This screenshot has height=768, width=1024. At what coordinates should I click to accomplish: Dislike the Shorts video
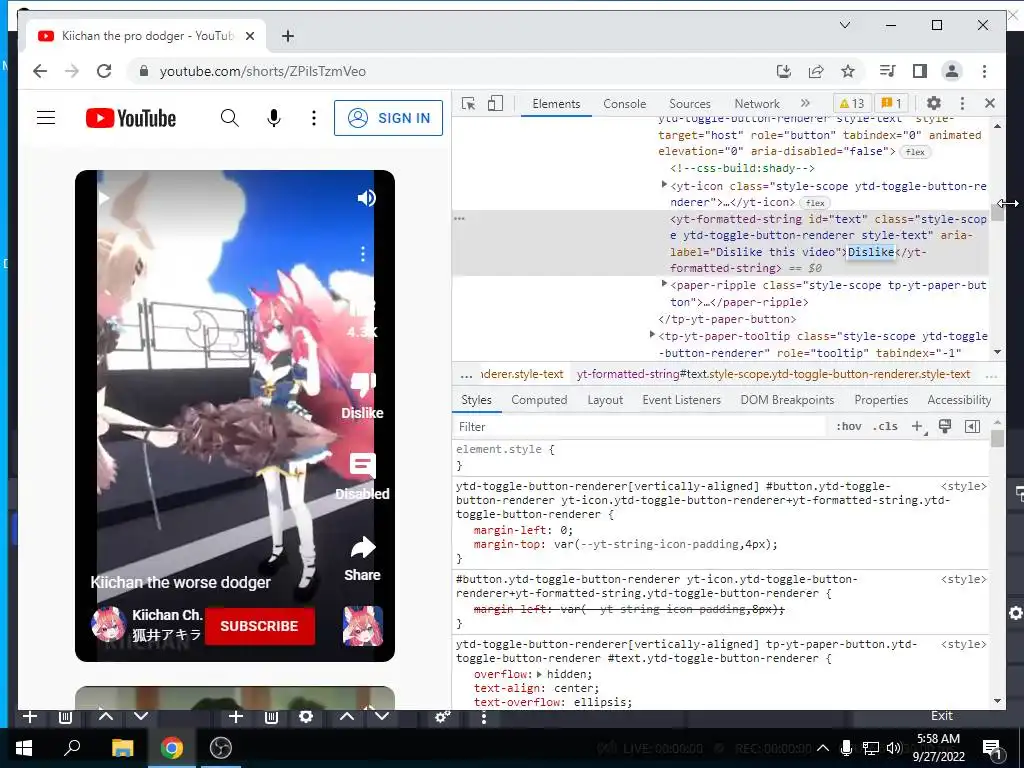point(362,395)
